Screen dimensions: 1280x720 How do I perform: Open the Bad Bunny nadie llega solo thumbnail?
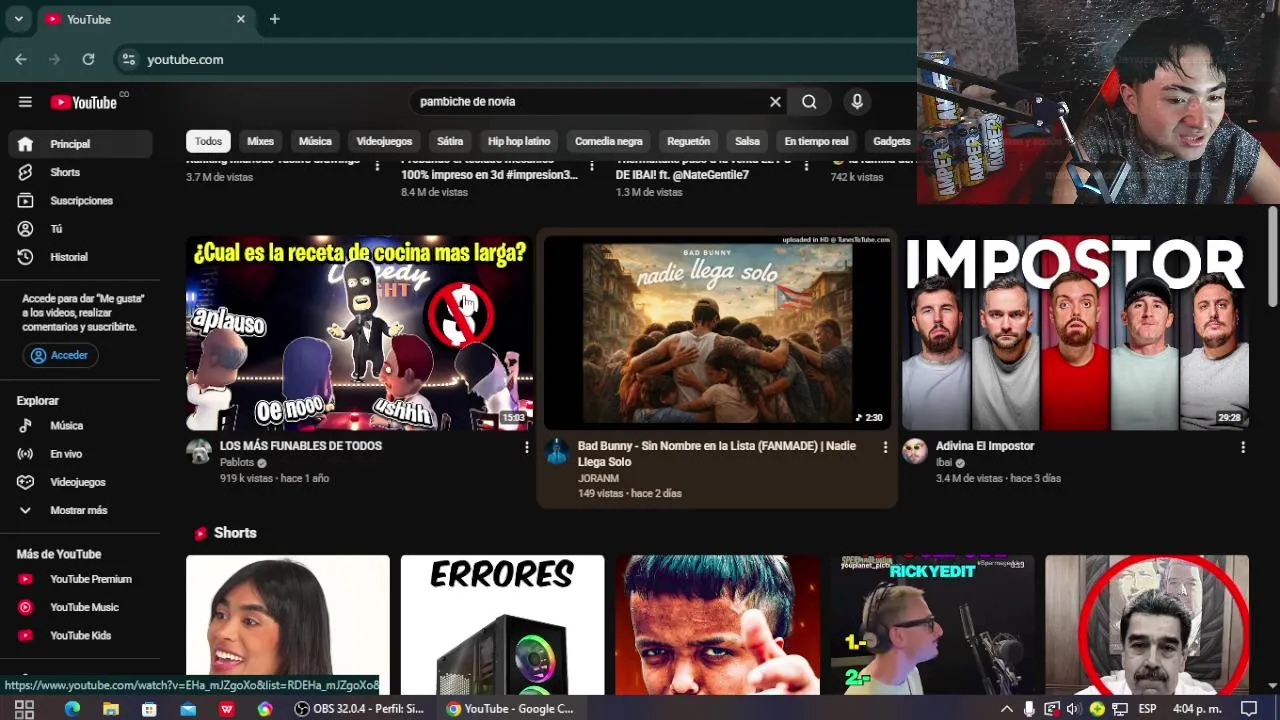(x=717, y=333)
